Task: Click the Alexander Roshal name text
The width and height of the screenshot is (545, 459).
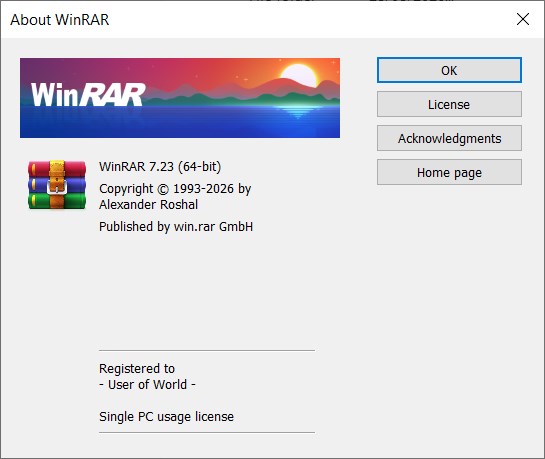Action: pyautogui.click(x=148, y=204)
